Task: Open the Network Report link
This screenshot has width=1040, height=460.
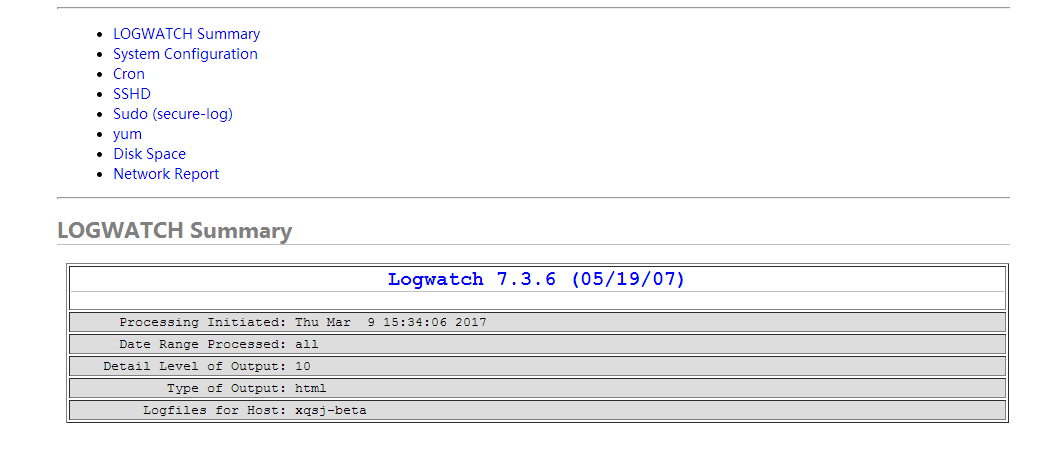Action: pos(166,174)
